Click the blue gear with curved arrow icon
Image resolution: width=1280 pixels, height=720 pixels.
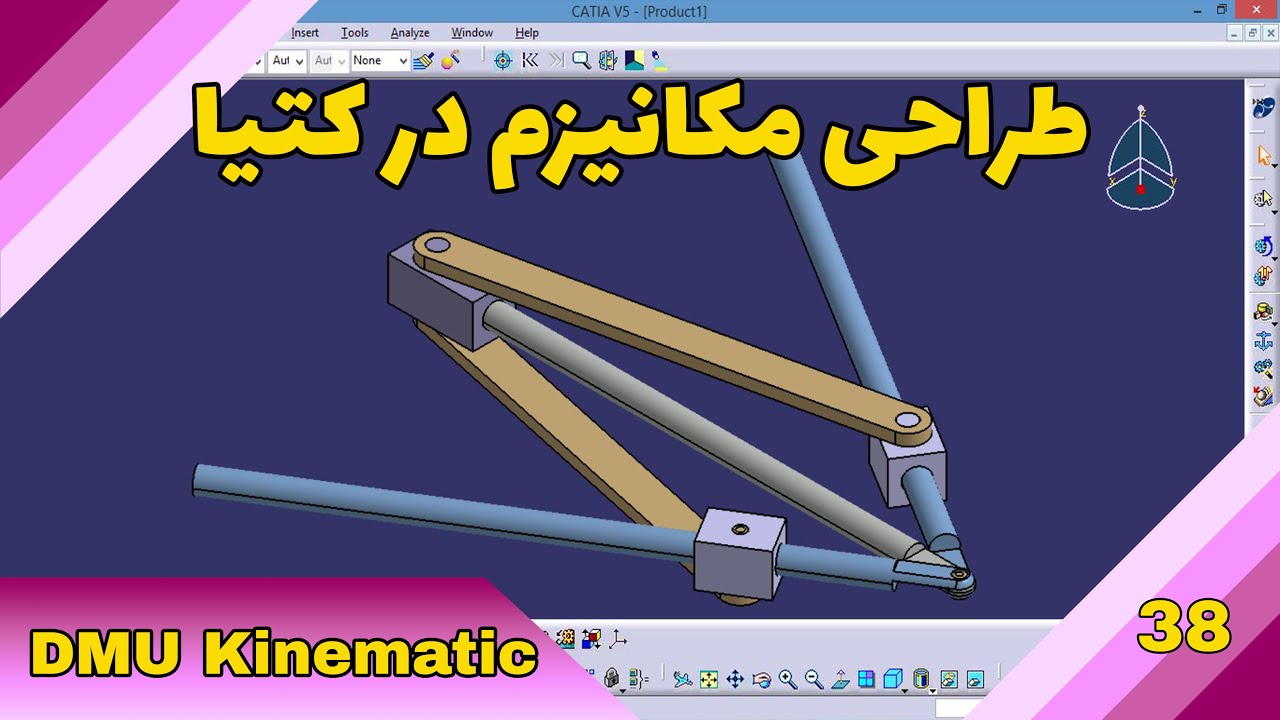click(1263, 246)
